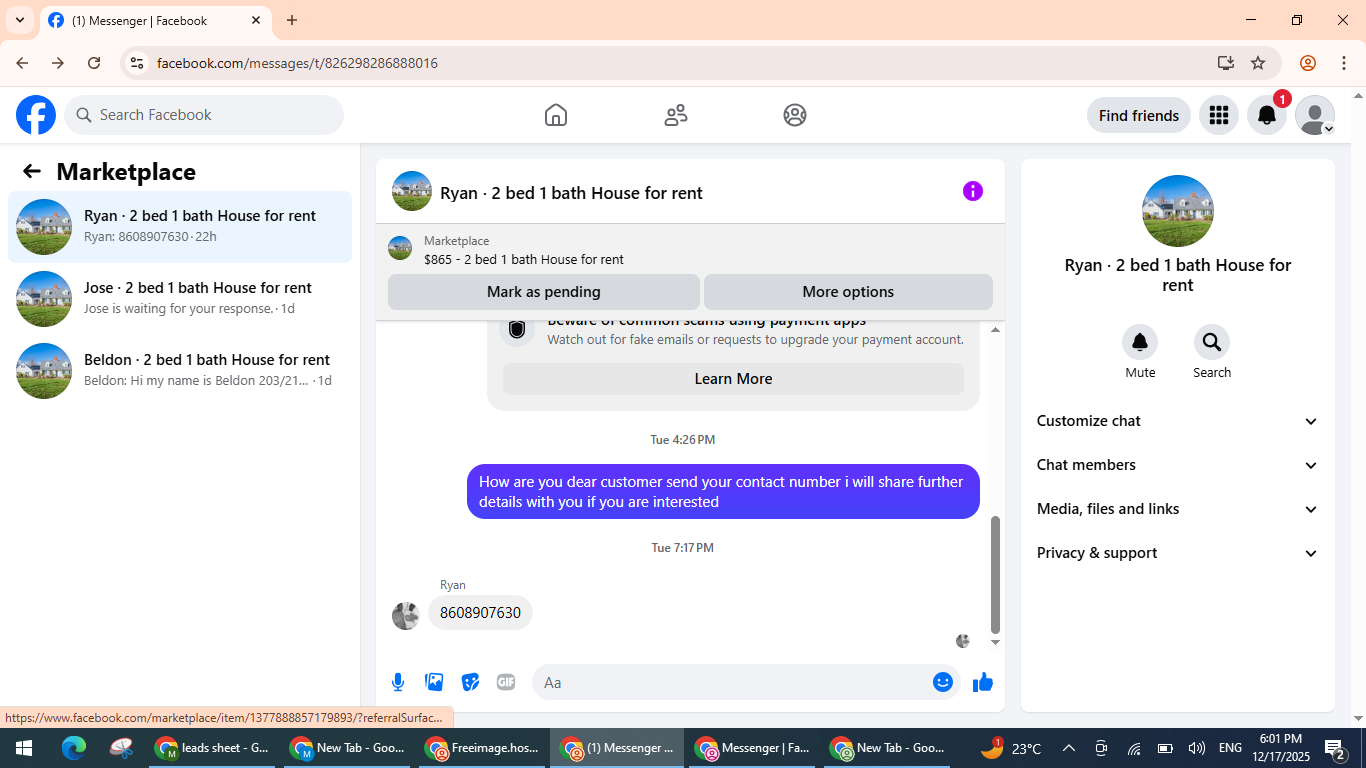Expand Privacy & support section
The height and width of the screenshot is (768, 1366).
(x=1178, y=553)
